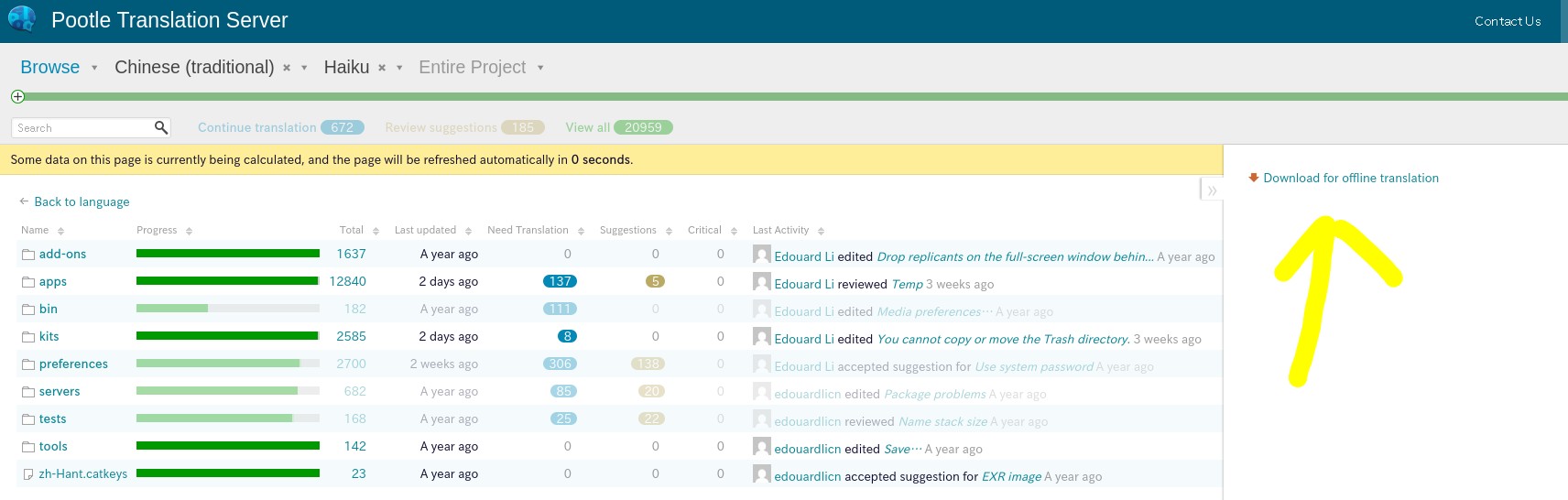
Task: Click Download for offline translation
Action: click(1350, 178)
